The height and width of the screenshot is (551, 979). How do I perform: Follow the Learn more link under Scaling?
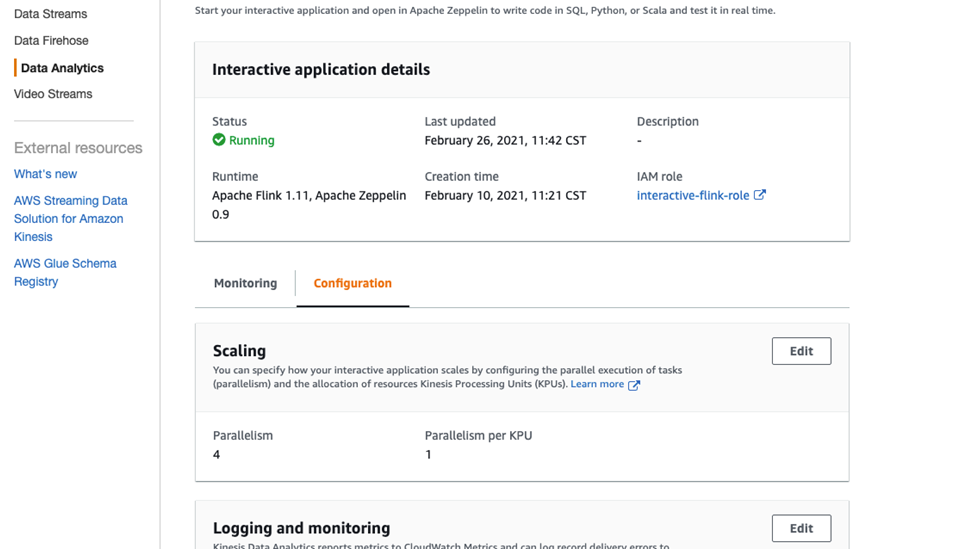pyautogui.click(x=597, y=385)
